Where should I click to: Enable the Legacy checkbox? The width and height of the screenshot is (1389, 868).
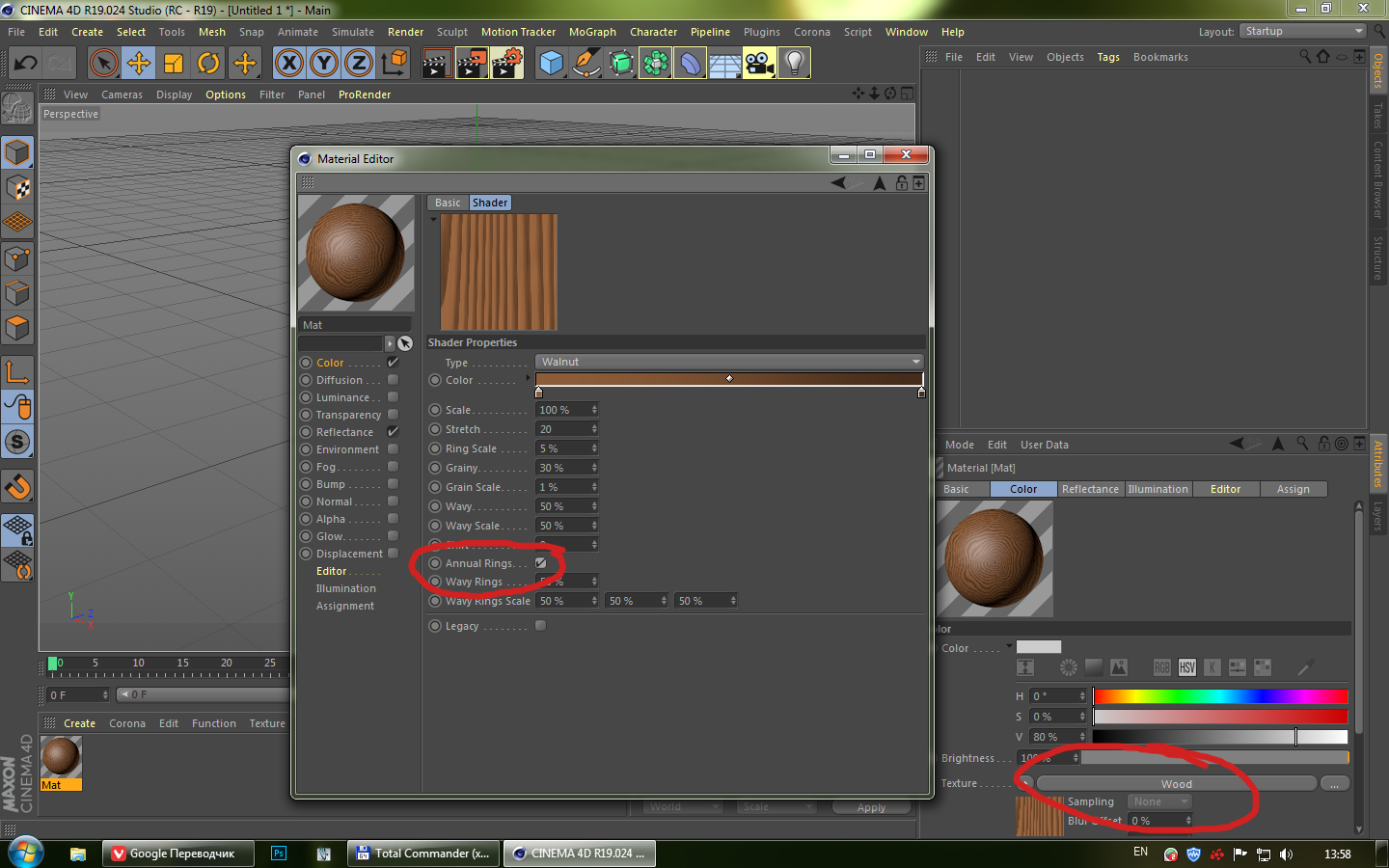[541, 626]
